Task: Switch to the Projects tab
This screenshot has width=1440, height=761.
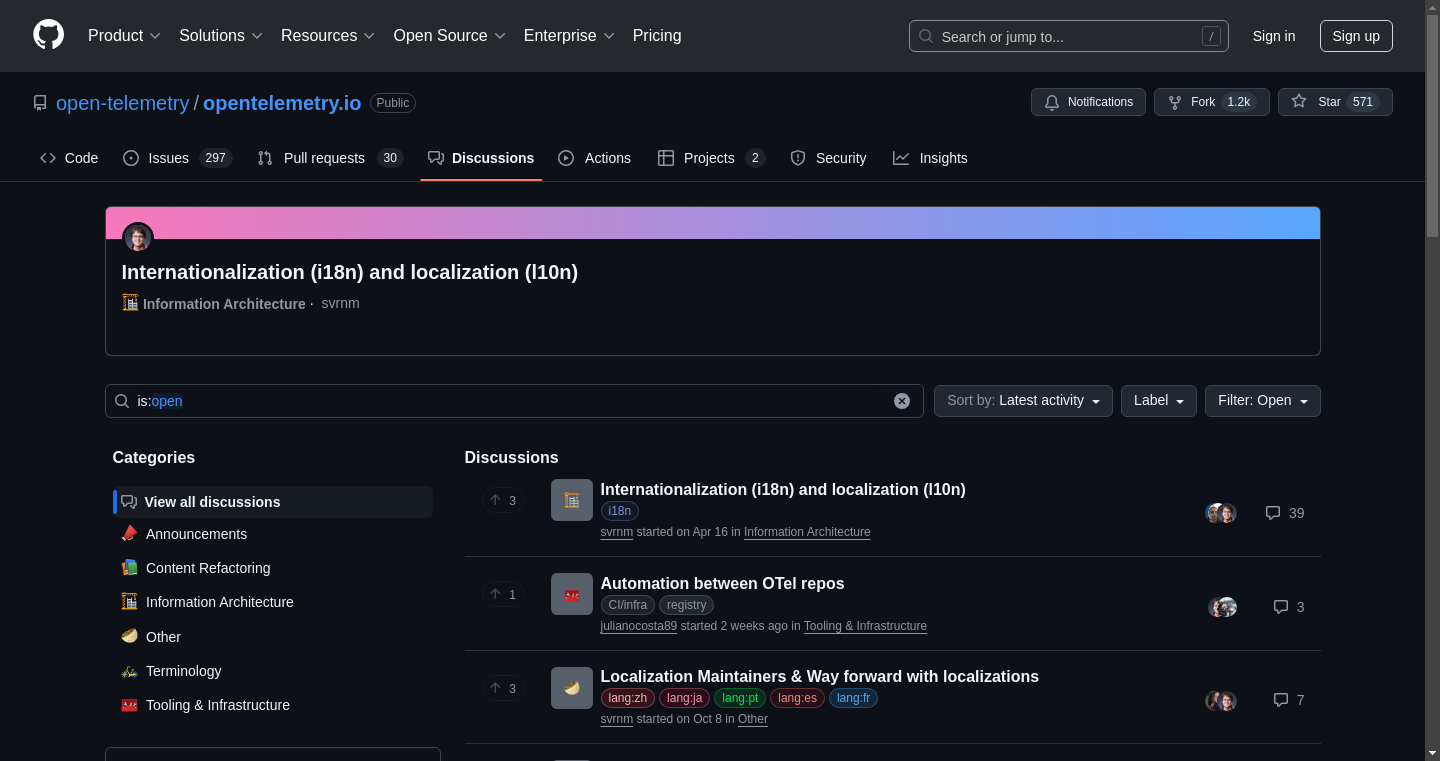Action: coord(711,158)
